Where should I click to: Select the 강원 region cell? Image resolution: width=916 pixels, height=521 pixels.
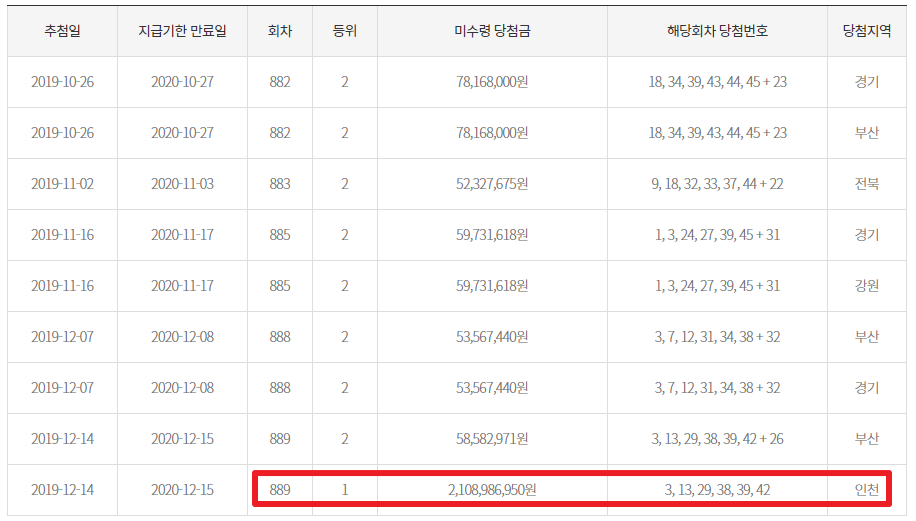pos(867,286)
